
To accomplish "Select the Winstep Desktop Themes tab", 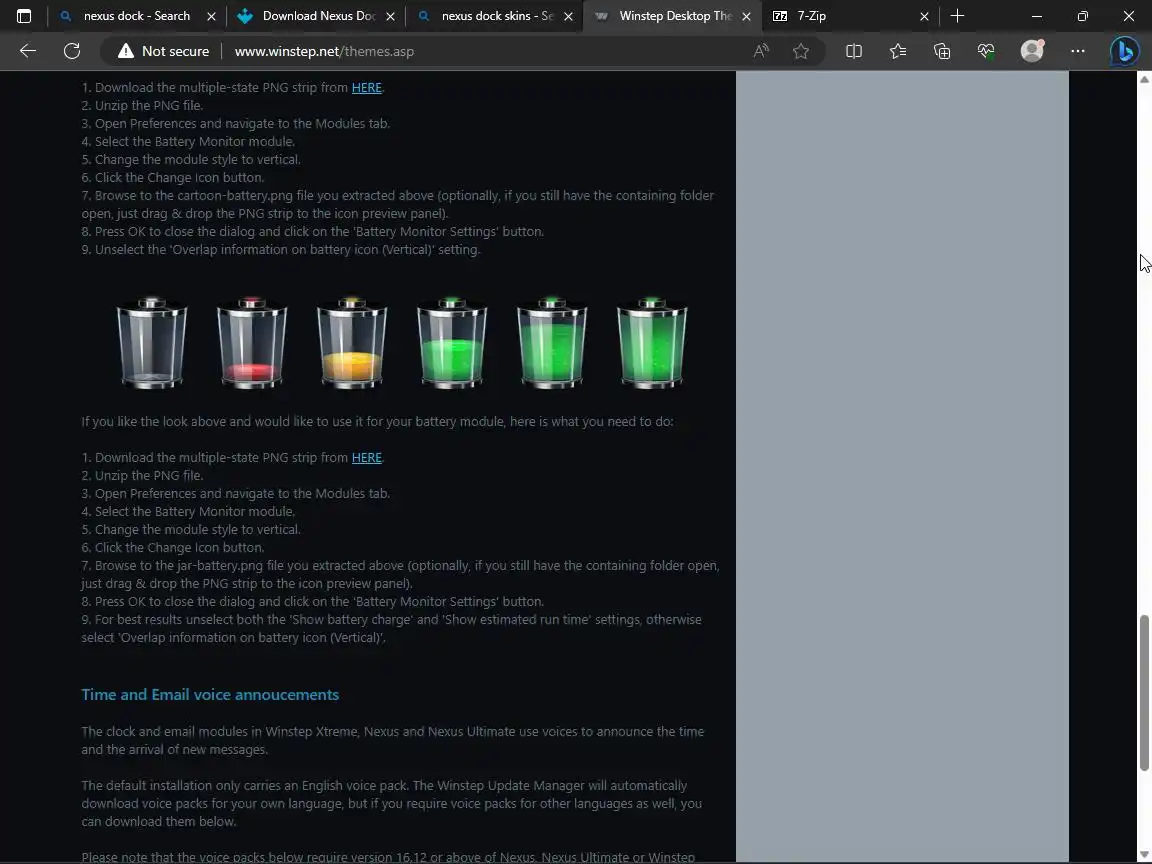I will [674, 15].
